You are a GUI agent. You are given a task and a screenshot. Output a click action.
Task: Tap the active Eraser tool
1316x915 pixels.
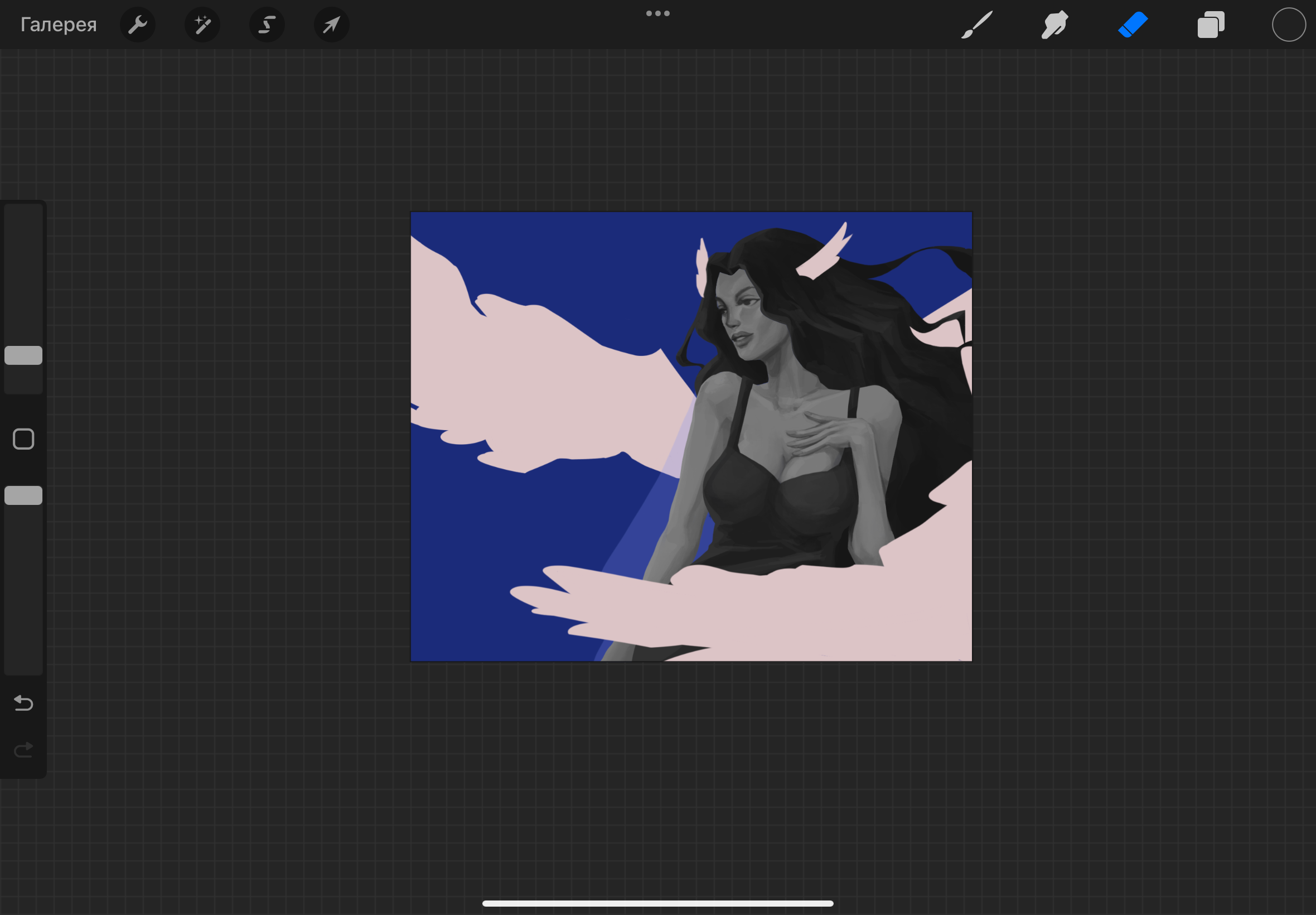(x=1133, y=25)
